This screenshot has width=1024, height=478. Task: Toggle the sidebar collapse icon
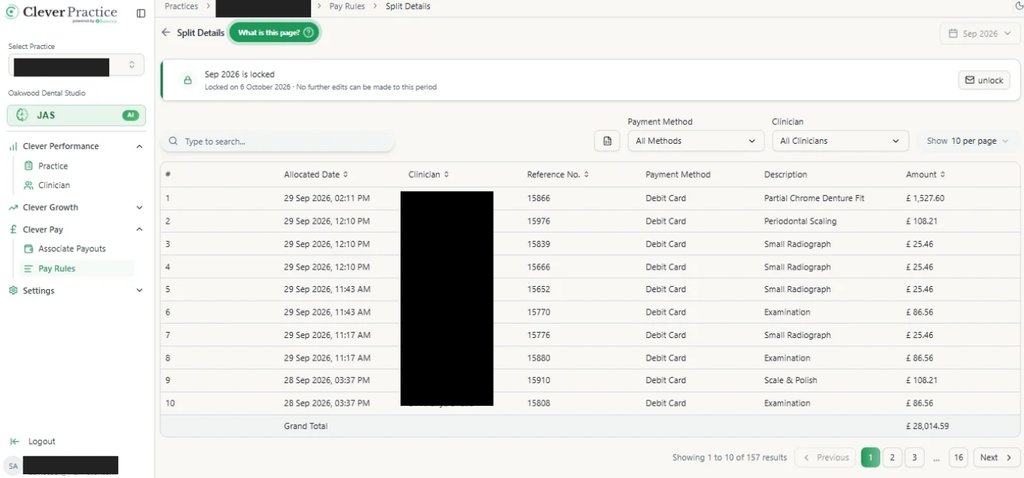(140, 13)
